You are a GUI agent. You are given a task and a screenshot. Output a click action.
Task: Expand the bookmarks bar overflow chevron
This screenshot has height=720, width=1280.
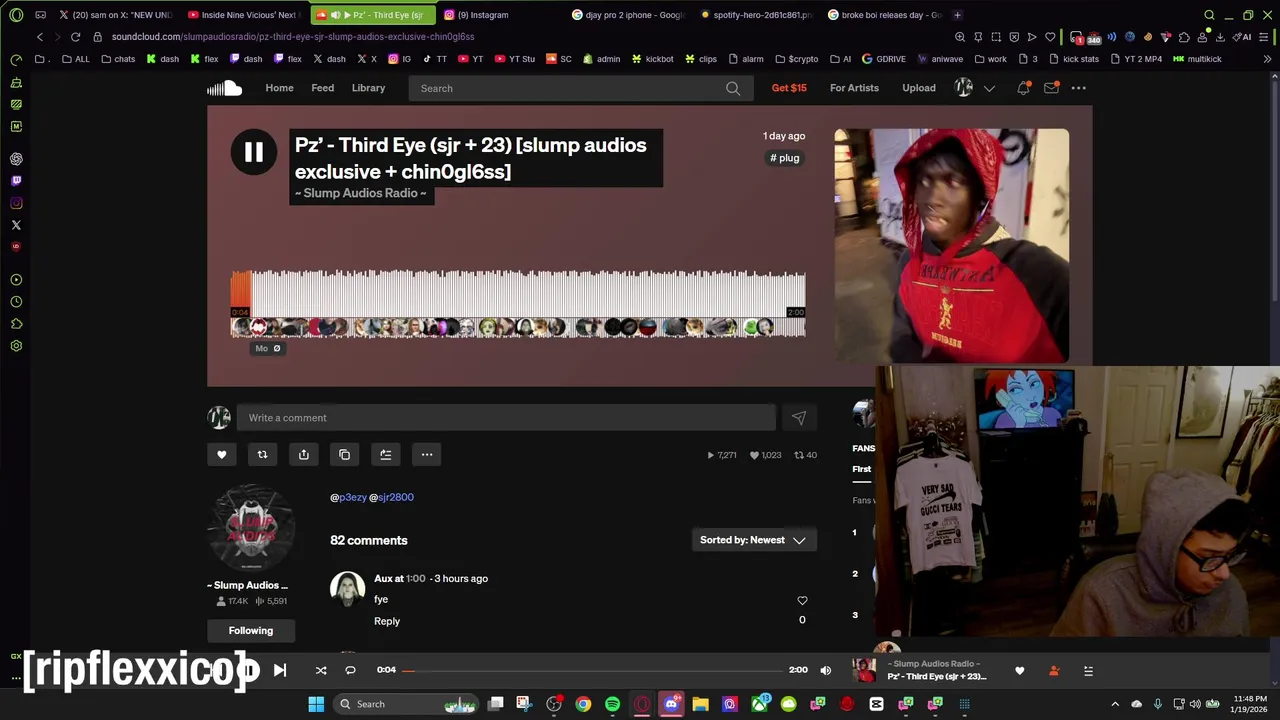1267,59
